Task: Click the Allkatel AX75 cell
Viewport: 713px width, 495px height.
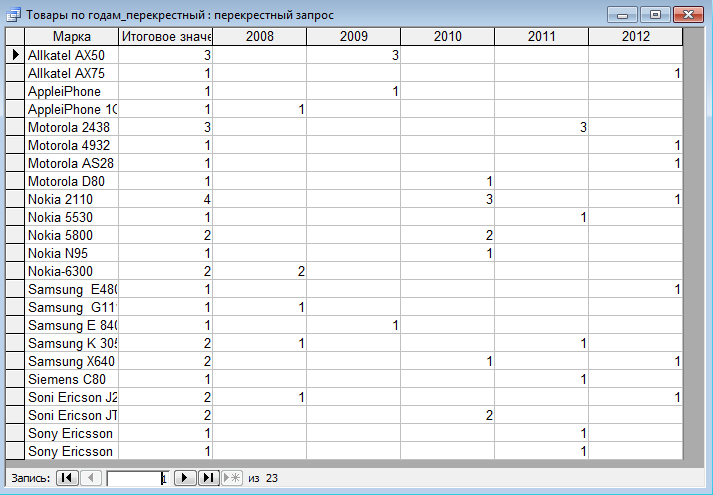Action: tap(71, 73)
